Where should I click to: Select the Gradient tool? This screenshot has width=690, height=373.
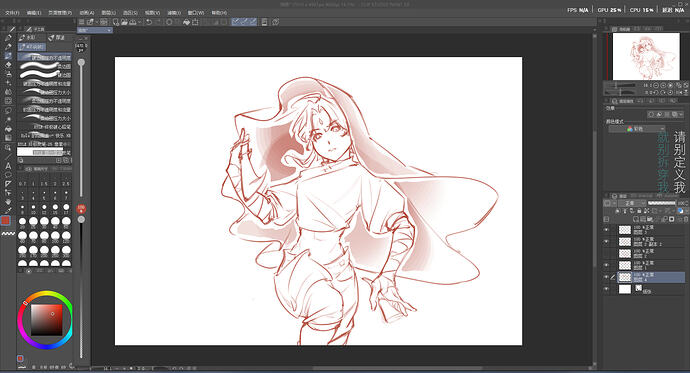click(x=8, y=138)
